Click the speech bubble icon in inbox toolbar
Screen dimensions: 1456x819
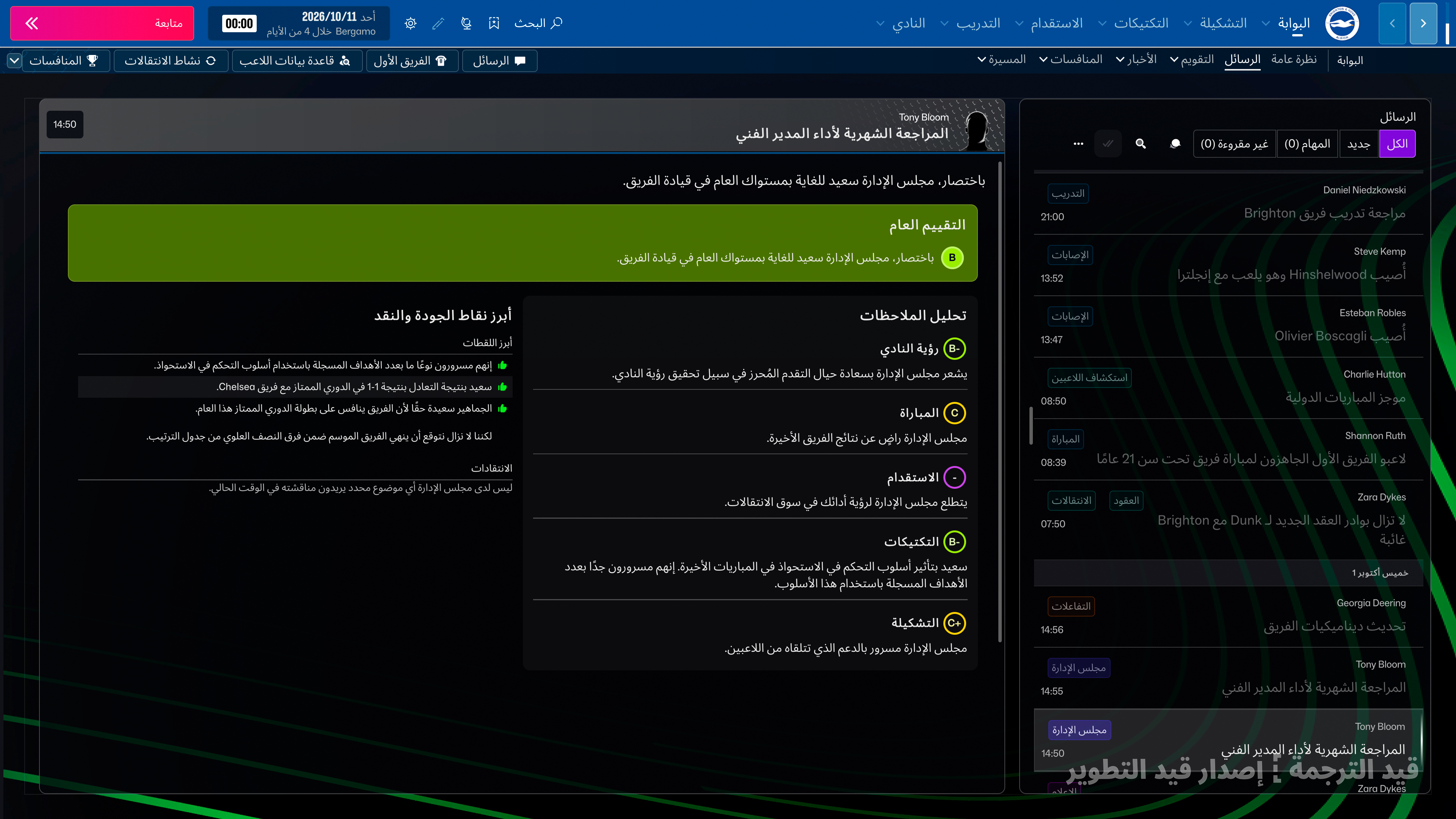click(1175, 144)
